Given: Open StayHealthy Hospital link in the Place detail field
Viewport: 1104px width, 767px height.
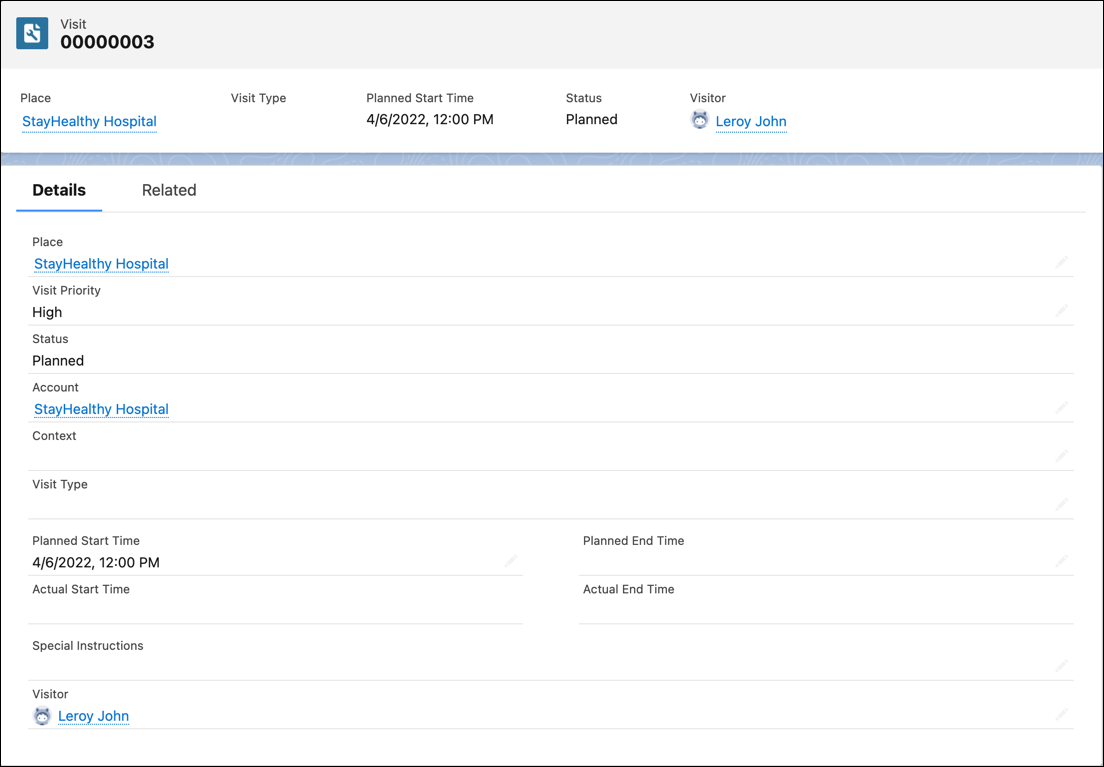Looking at the screenshot, I should pos(100,263).
